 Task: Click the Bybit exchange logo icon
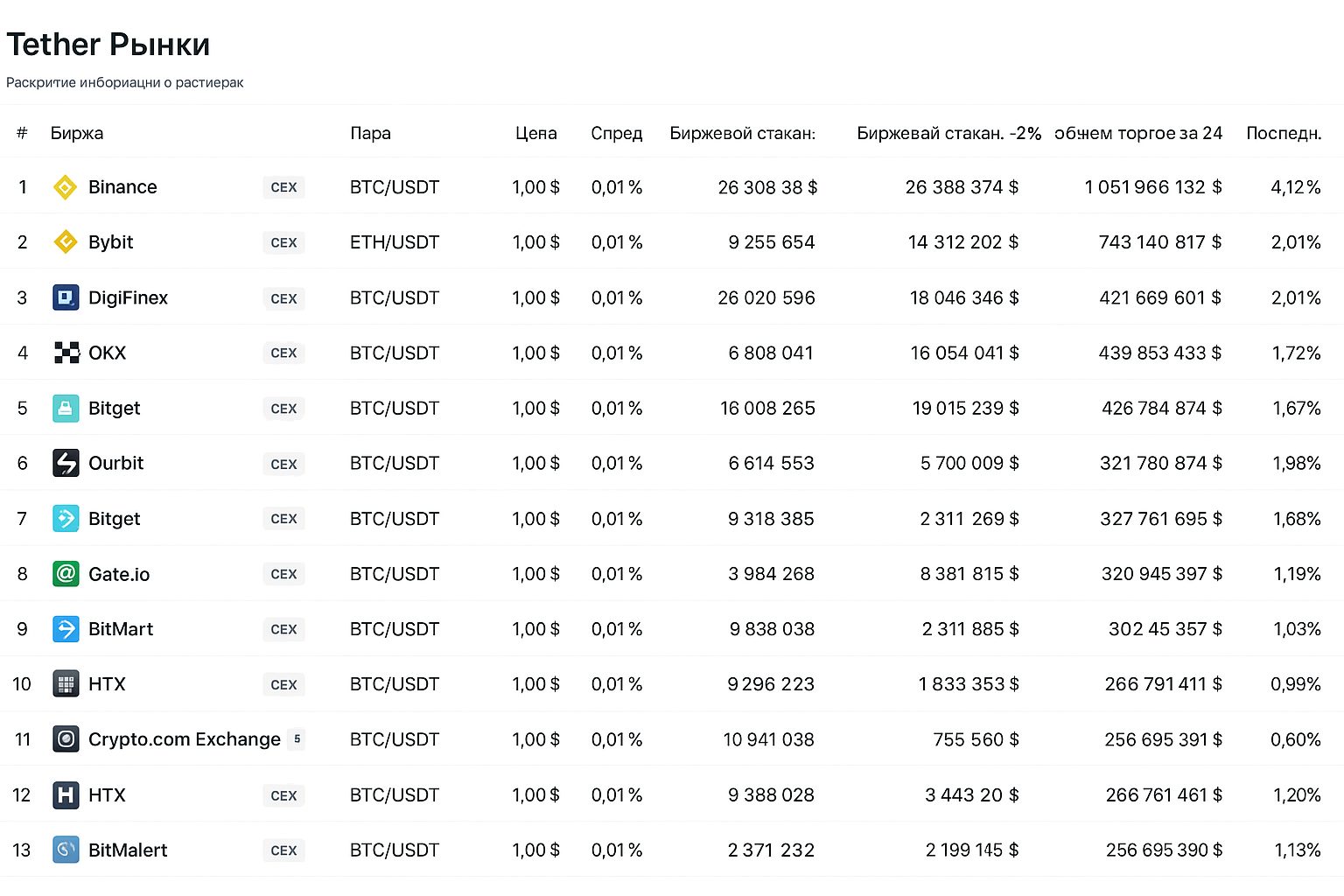click(x=66, y=242)
